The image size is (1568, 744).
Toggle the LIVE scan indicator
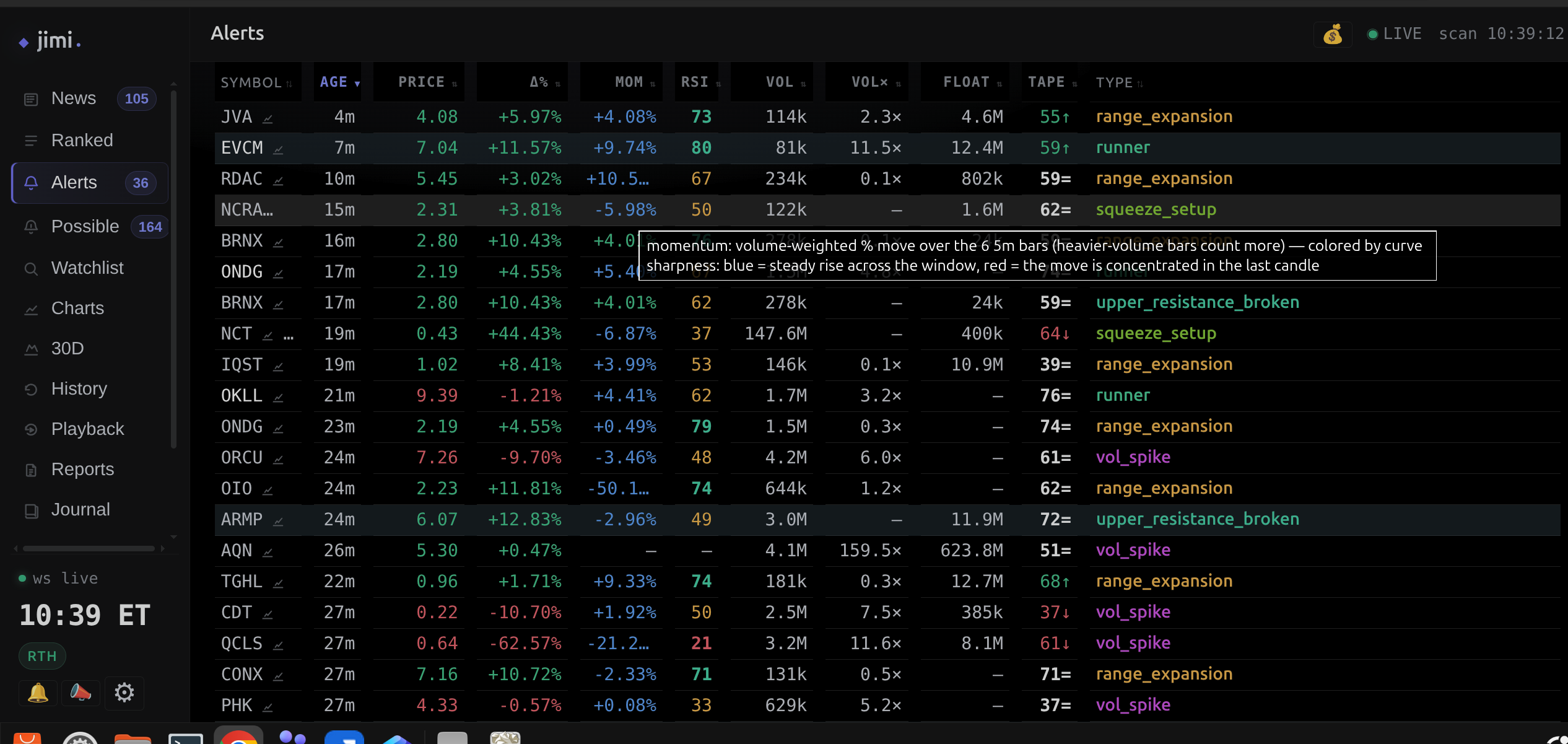coord(1394,33)
